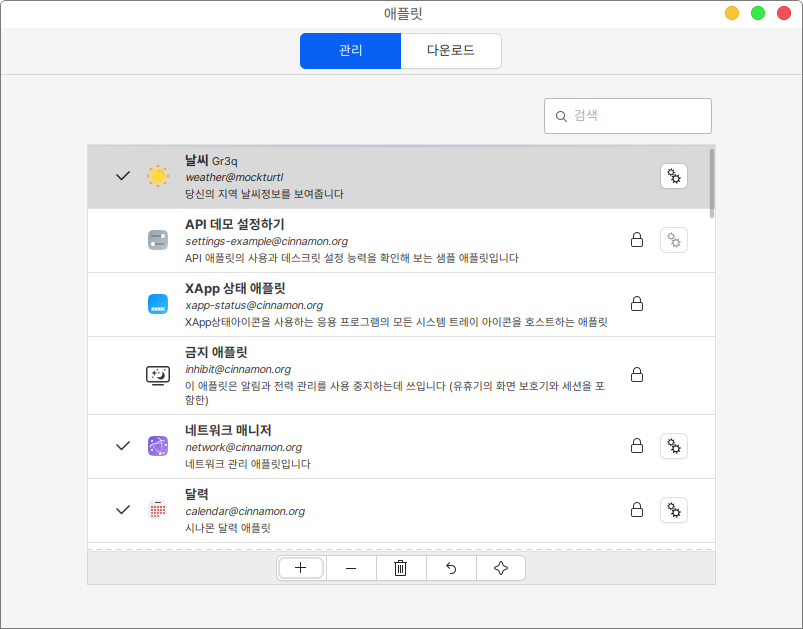803x629 pixels.
Task: Click the star-shaped icon in bottom toolbar
Action: point(501,568)
